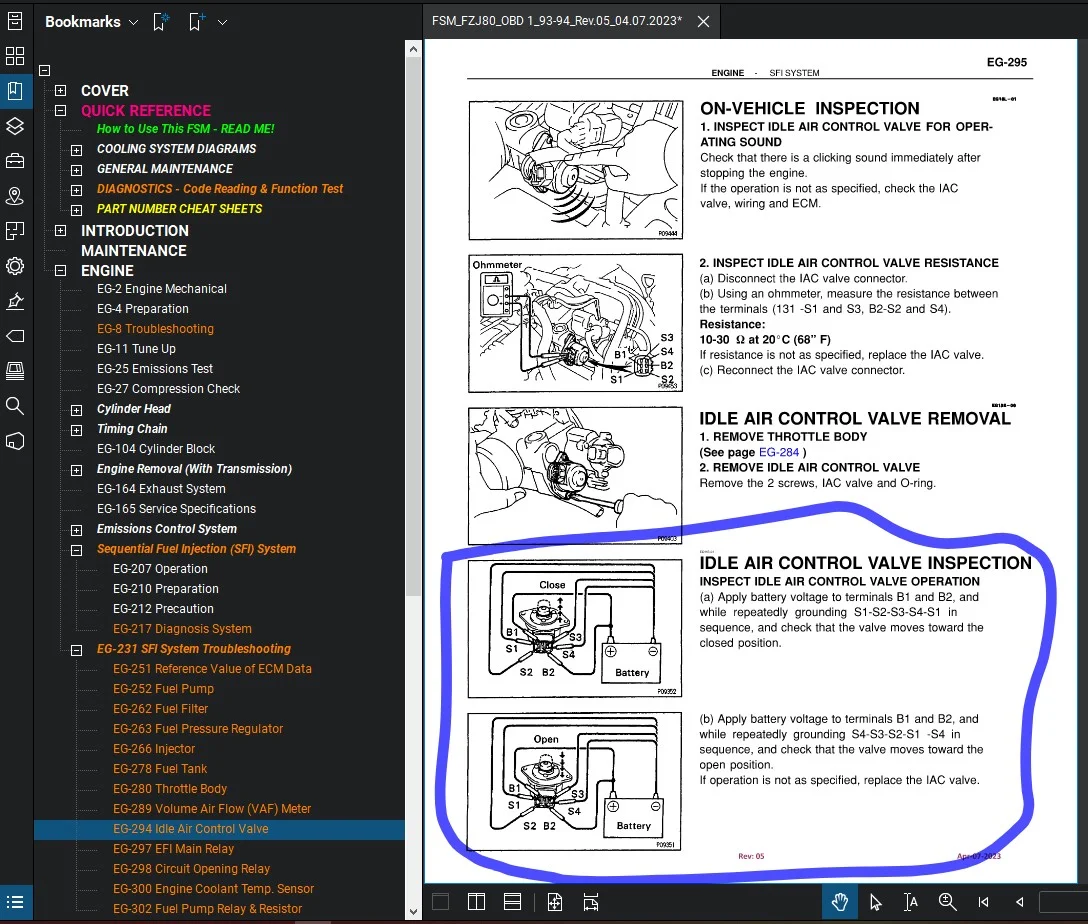Image resolution: width=1088 pixels, height=924 pixels.
Task: Expand the Timing Chain bookmark
Action: 76,430
